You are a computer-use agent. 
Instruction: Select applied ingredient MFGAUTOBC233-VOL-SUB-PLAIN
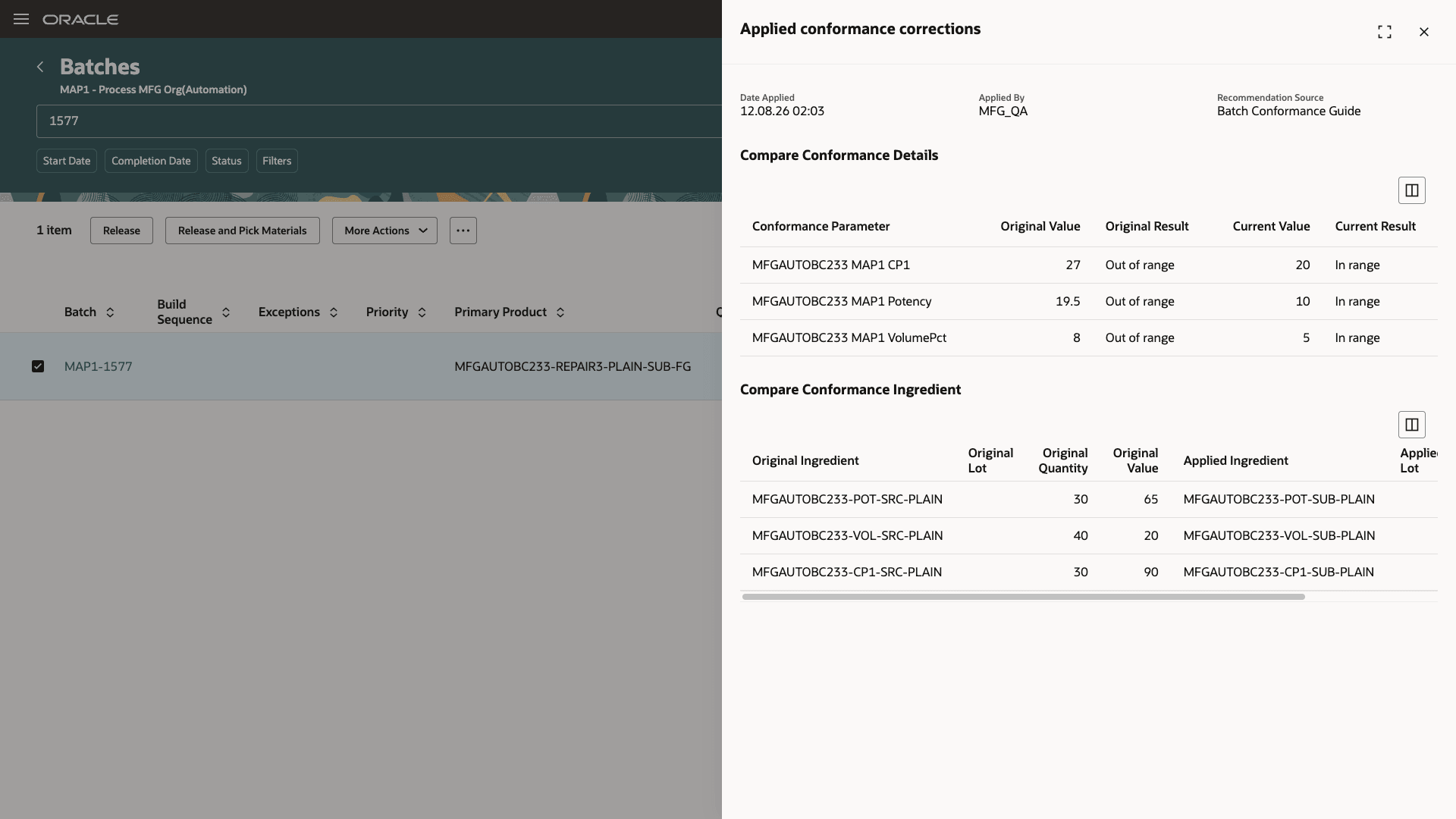click(1279, 535)
